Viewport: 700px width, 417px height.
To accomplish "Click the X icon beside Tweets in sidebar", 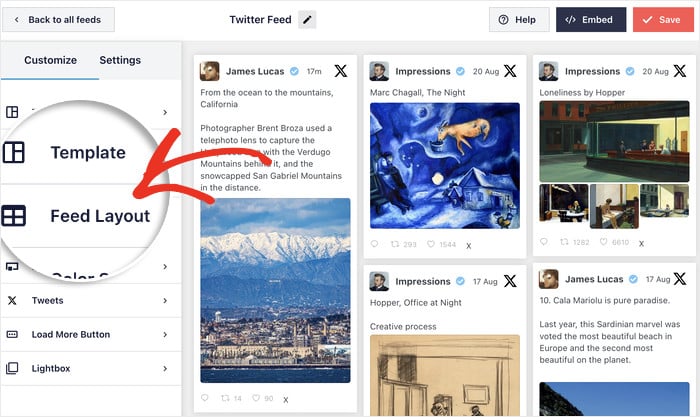I will pyautogui.click(x=12, y=300).
